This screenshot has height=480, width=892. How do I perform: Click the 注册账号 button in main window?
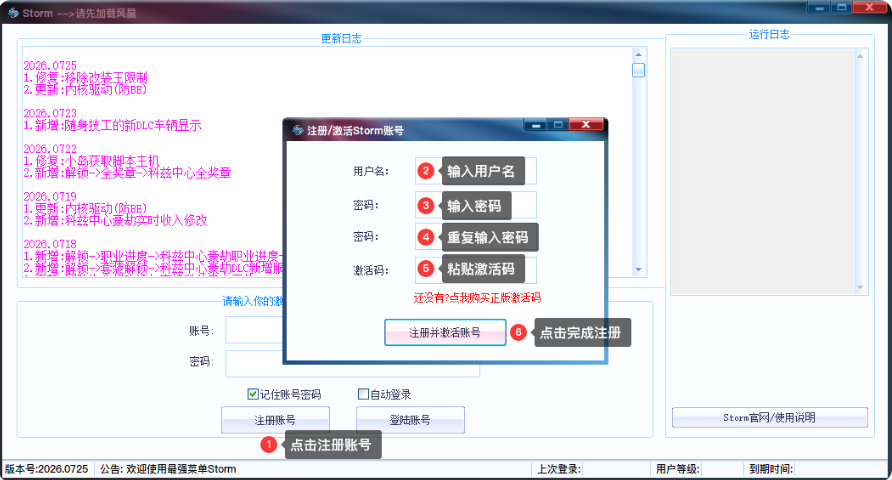coord(275,420)
